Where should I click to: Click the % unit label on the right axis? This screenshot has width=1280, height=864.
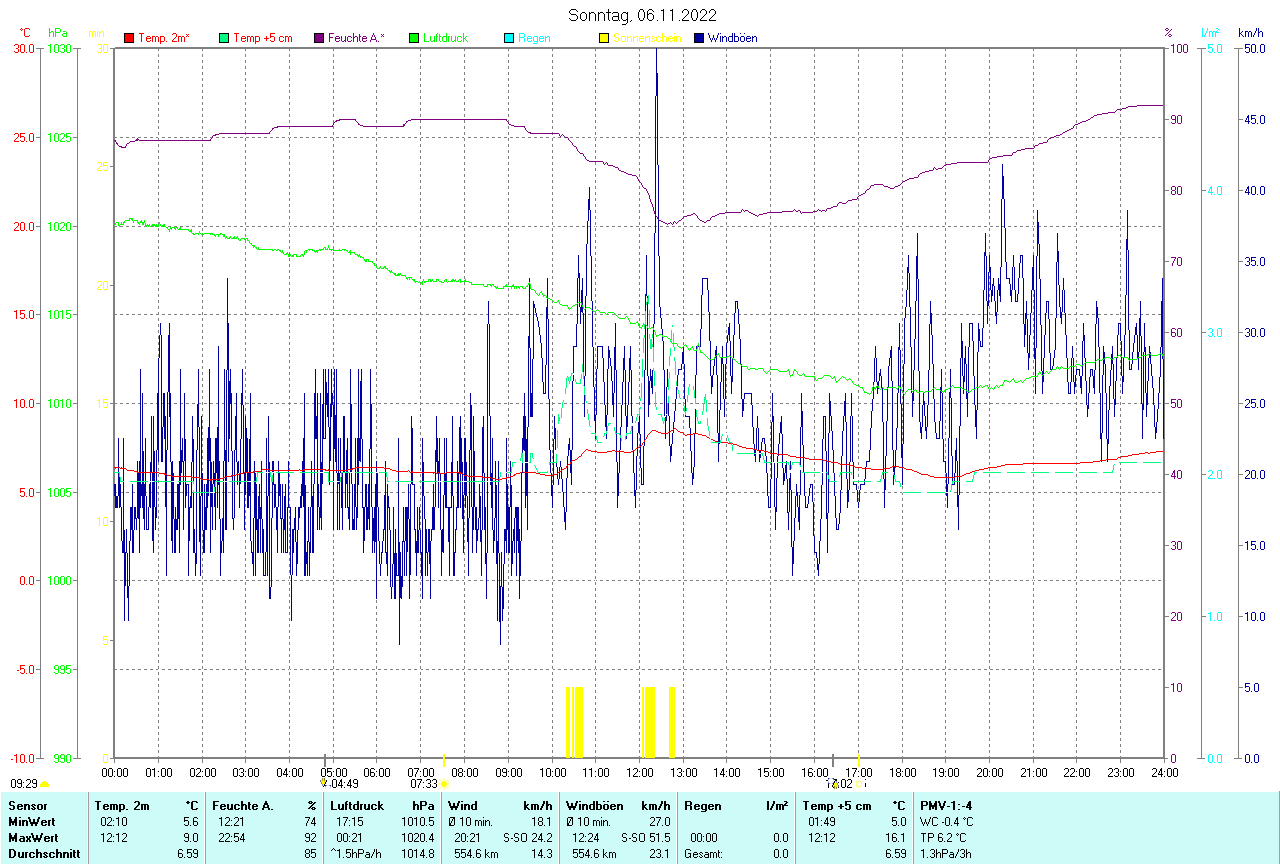click(x=1168, y=33)
